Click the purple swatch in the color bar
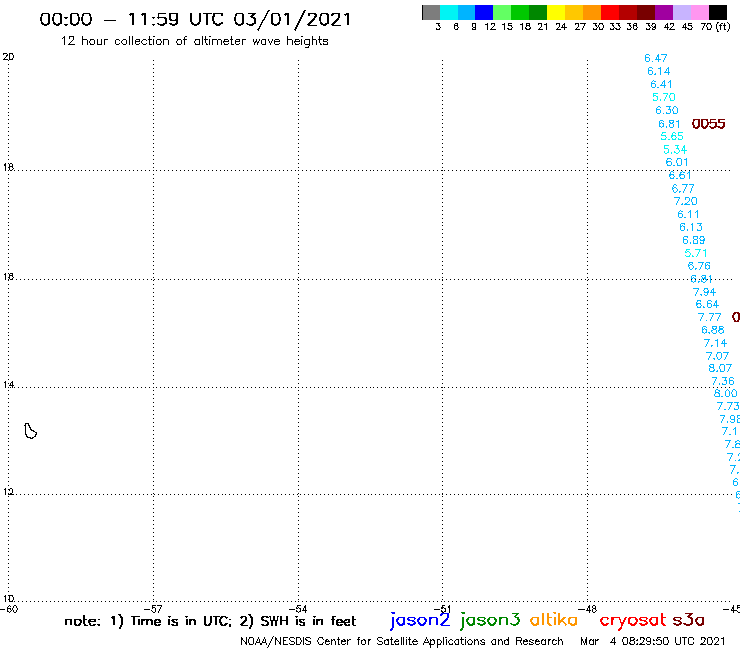 pos(664,12)
